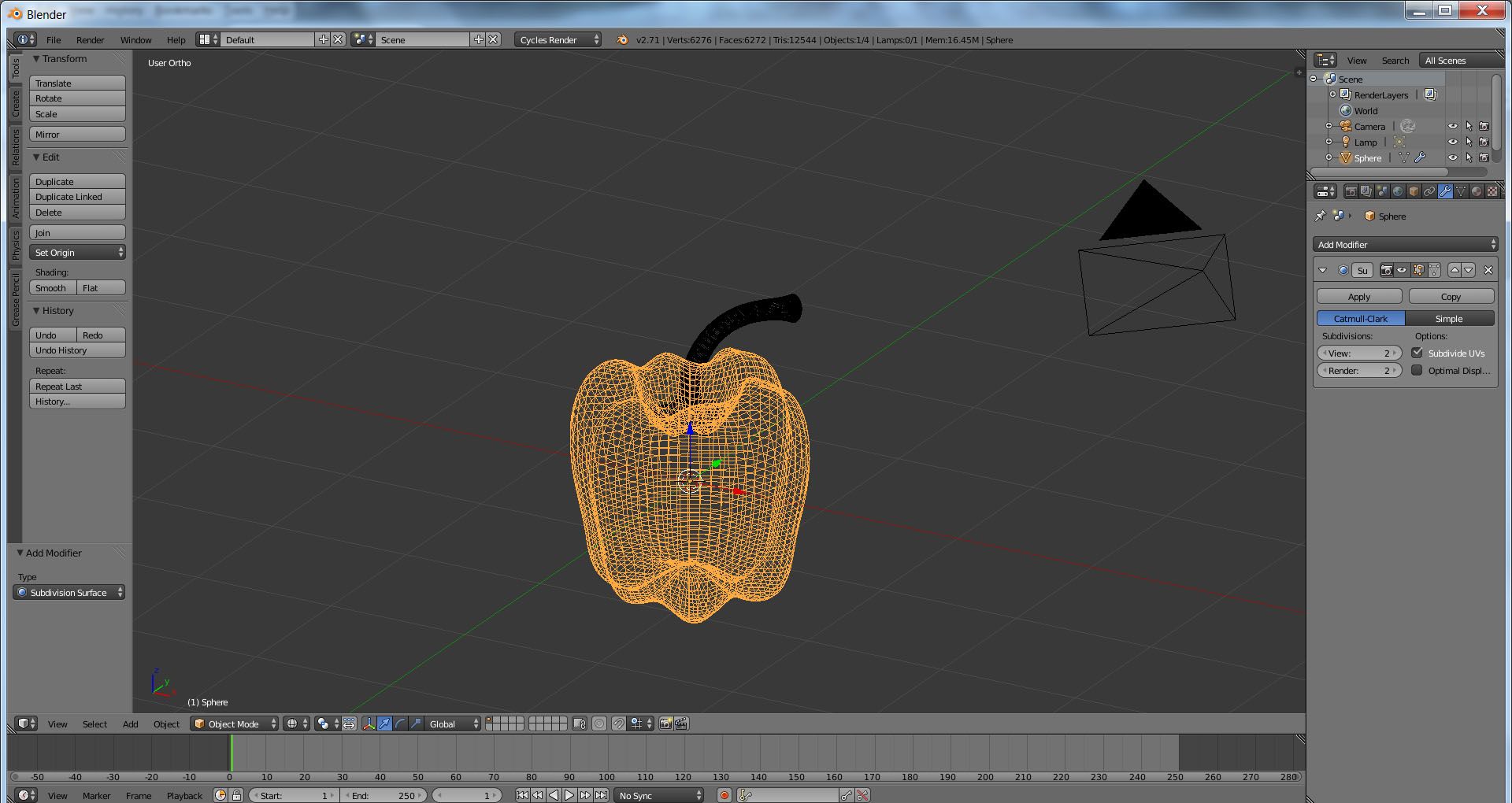Screen dimensions: 1512x803
Task: Click the insert keyframe key icon in timeline
Action: 847,795
